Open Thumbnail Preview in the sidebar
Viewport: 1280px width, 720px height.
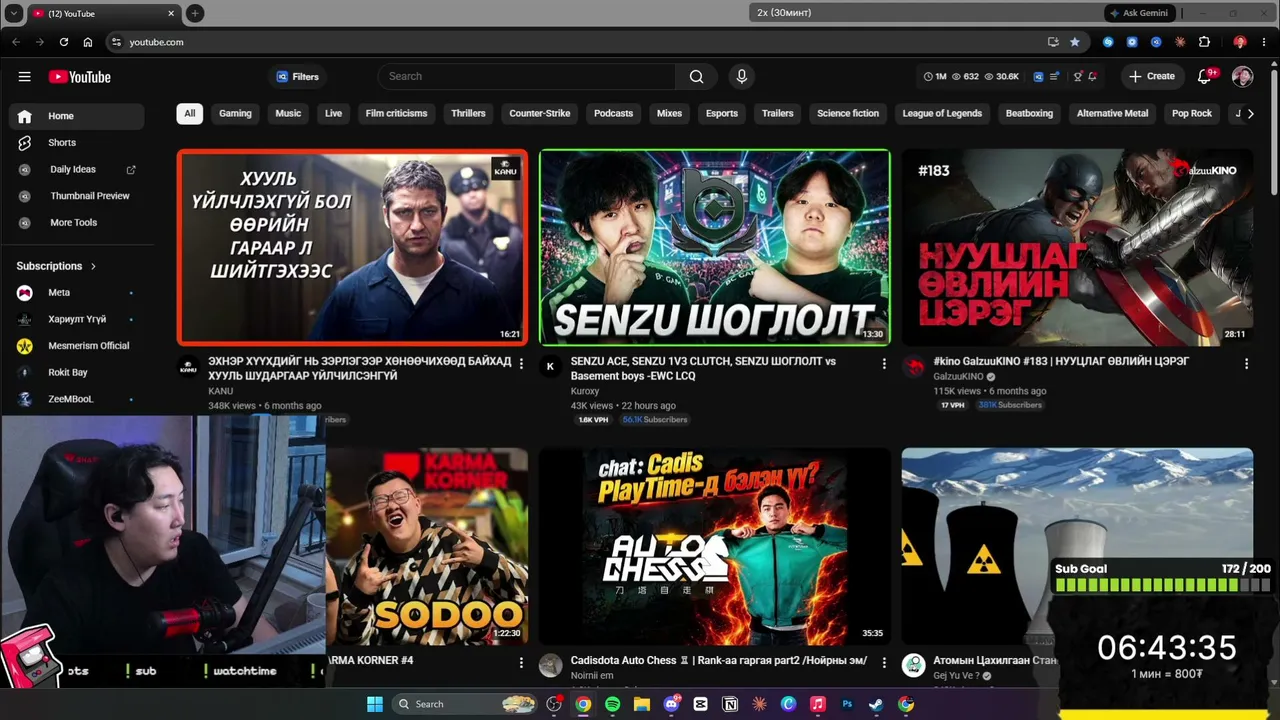[x=76, y=196]
